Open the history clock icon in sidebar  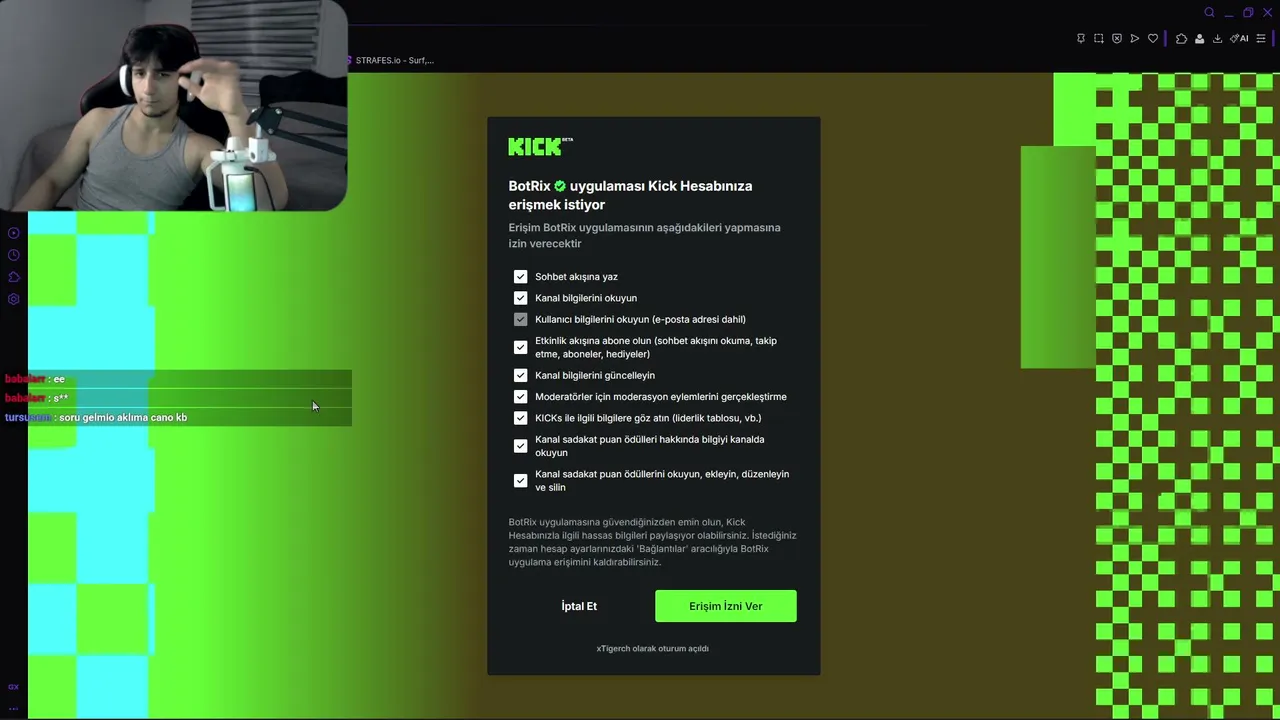coord(14,255)
